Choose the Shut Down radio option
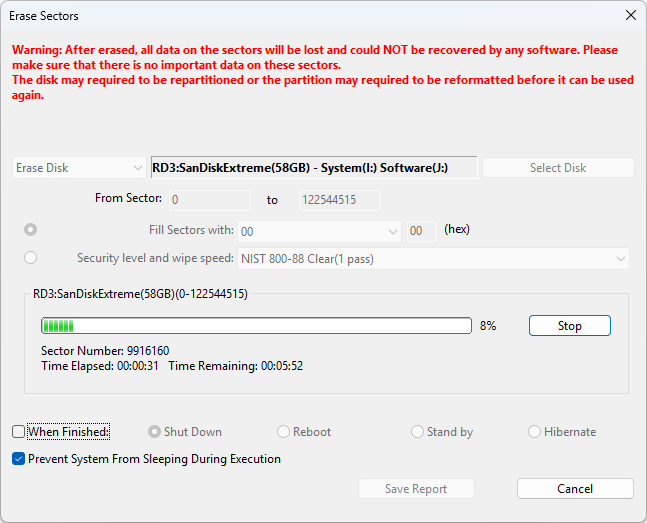Screen dimensions: 647x523 pyautogui.click(x=154, y=432)
